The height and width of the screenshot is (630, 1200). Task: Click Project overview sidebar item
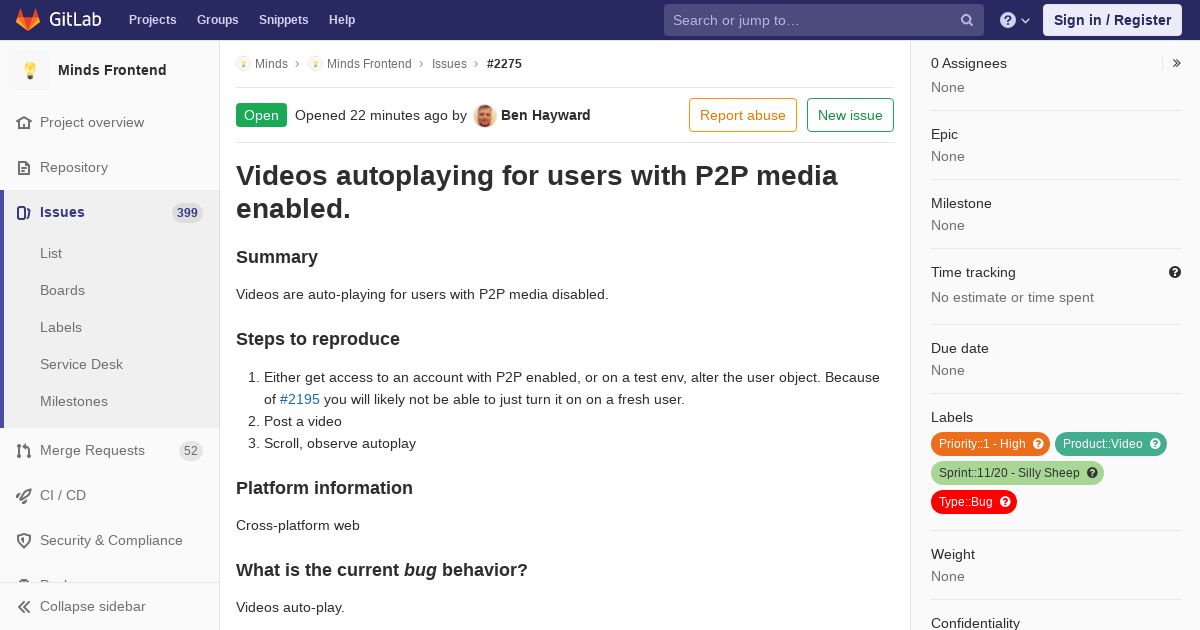(110, 123)
